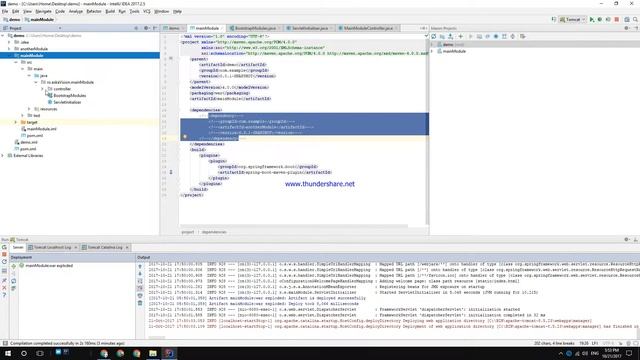
Task: Reimport all Maven projects
Action: pyautogui.click(x=433, y=36)
